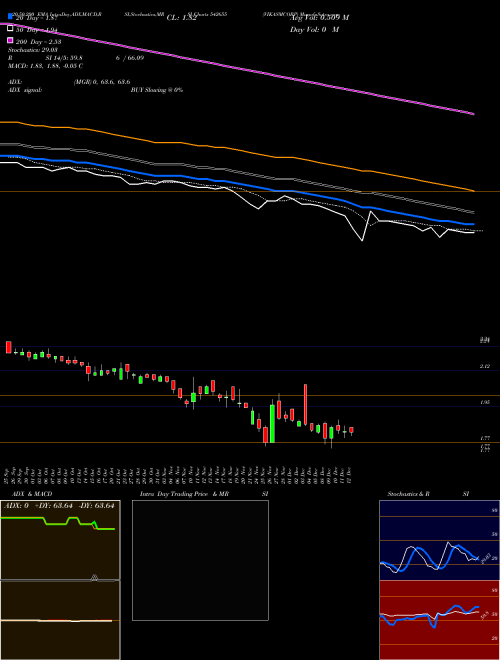The height and width of the screenshot is (660, 500).
Task: Click the blue 20 Day legend swatch
Action: pyautogui.click(x=10, y=17)
